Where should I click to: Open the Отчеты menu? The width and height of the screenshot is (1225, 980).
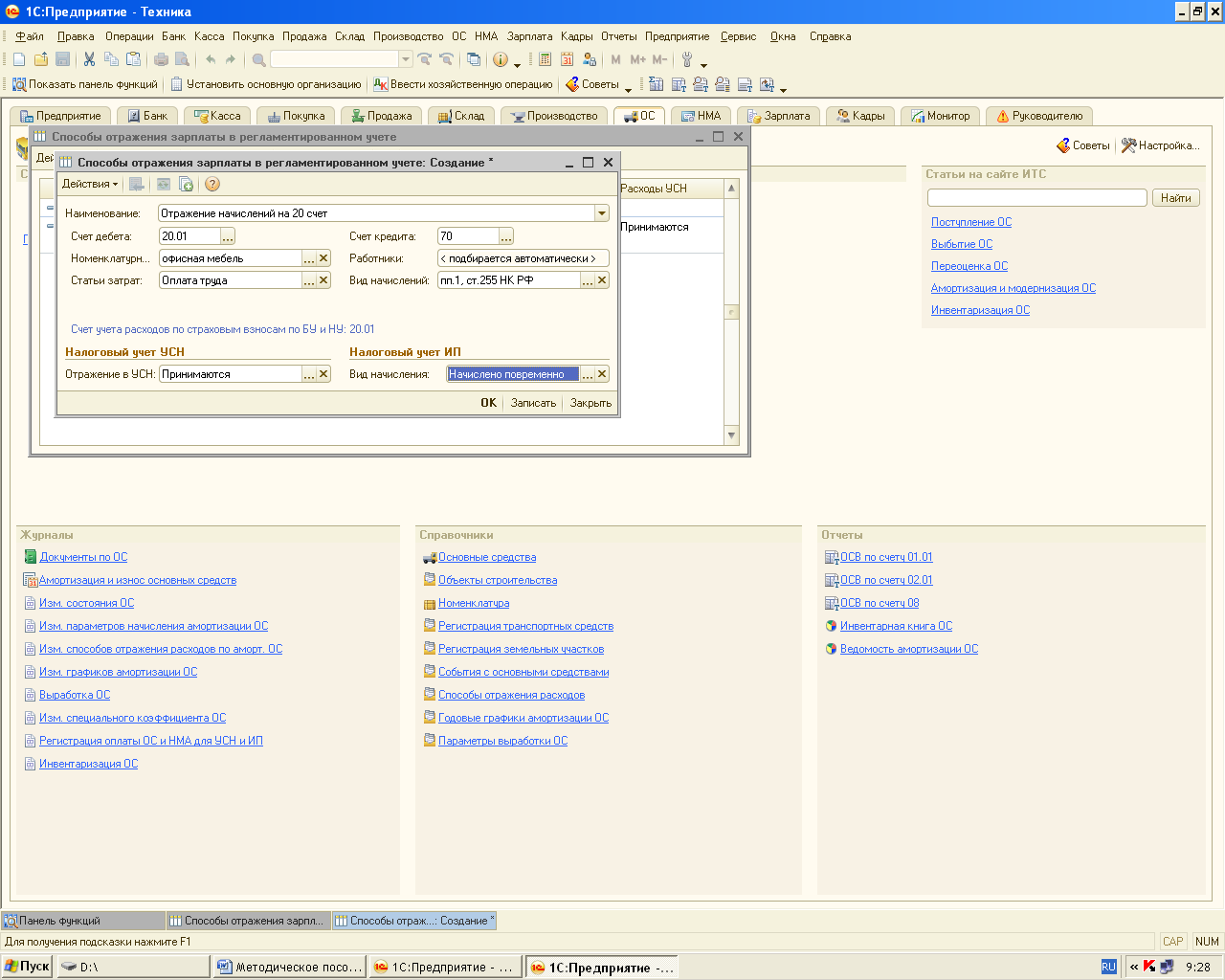[x=618, y=36]
